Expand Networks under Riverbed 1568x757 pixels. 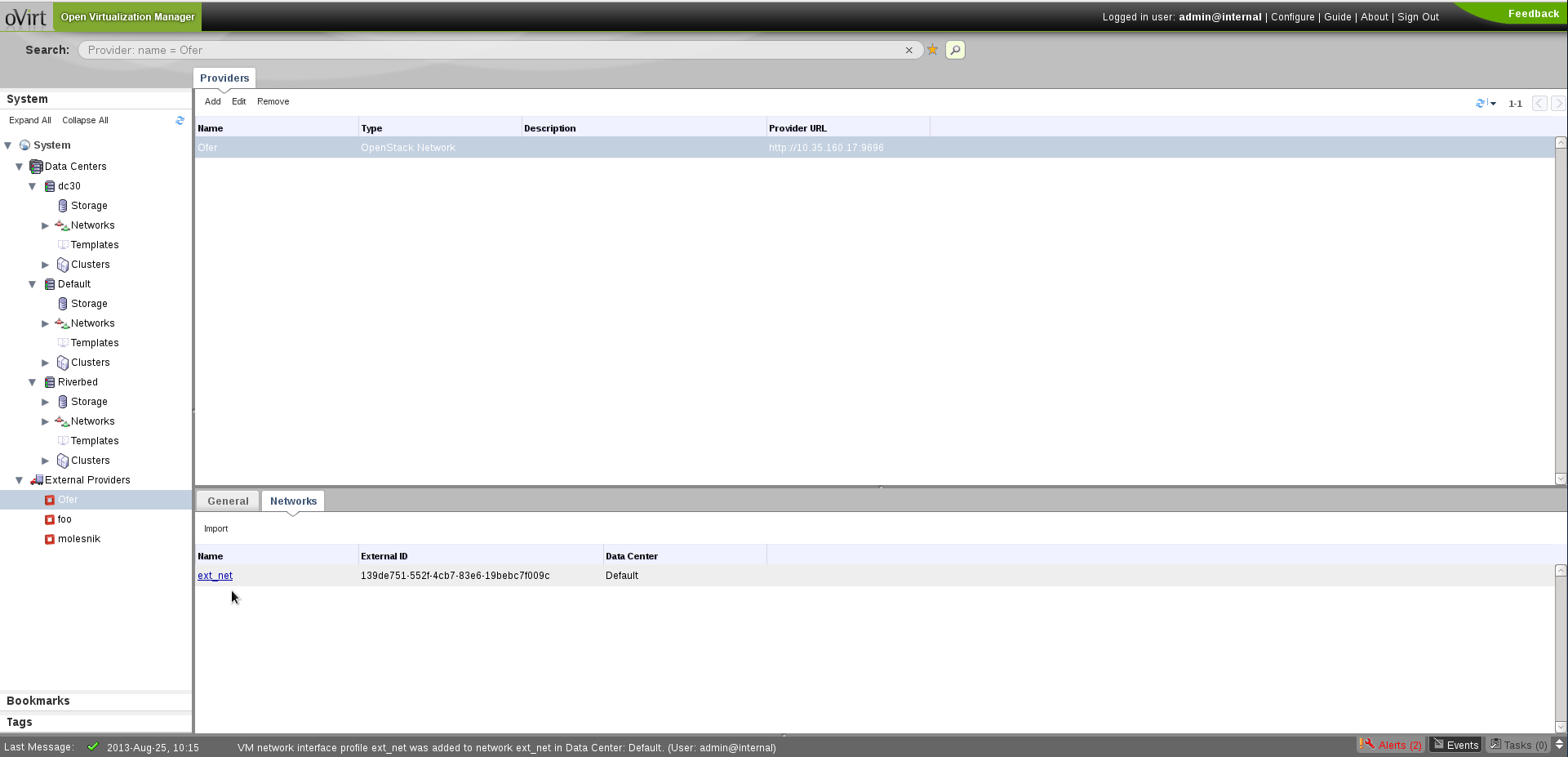click(46, 421)
